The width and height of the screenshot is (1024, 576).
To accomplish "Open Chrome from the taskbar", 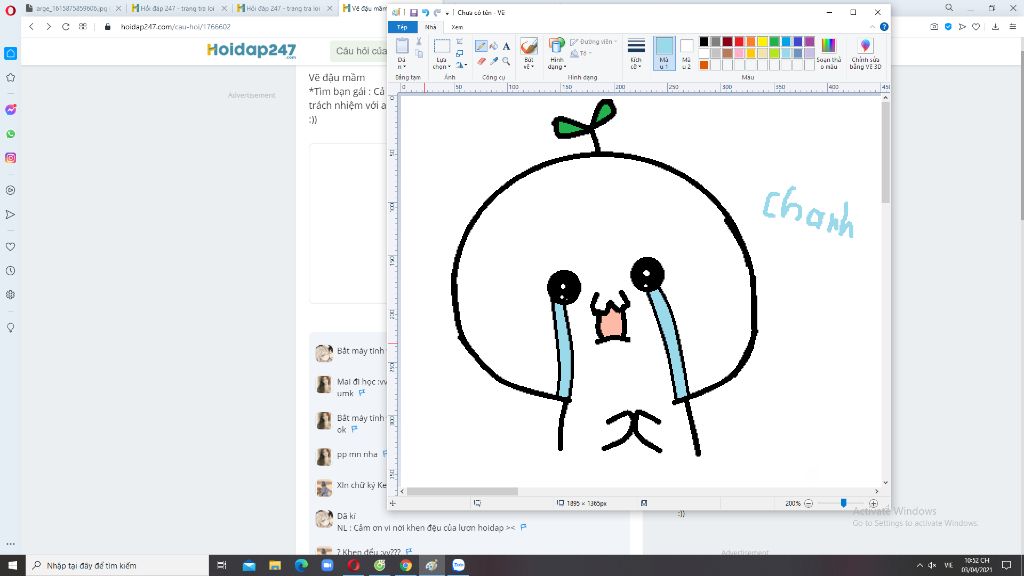I will [406, 566].
